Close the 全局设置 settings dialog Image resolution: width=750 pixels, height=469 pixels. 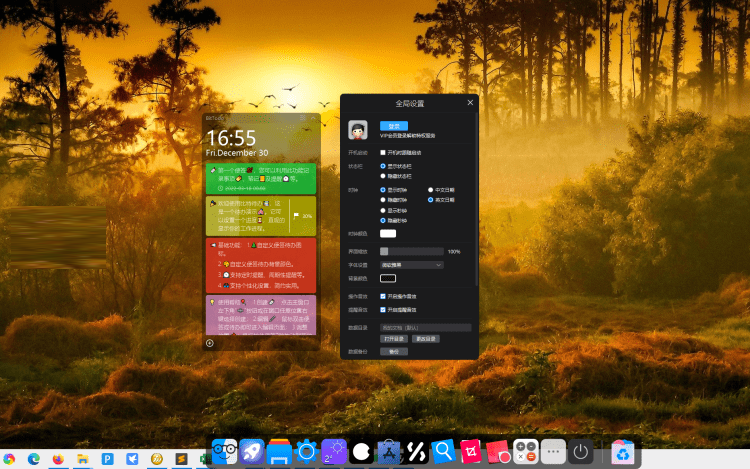tap(470, 103)
